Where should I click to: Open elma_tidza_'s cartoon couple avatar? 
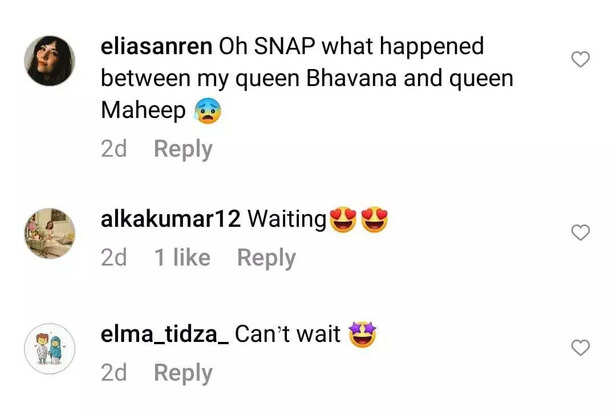50,348
